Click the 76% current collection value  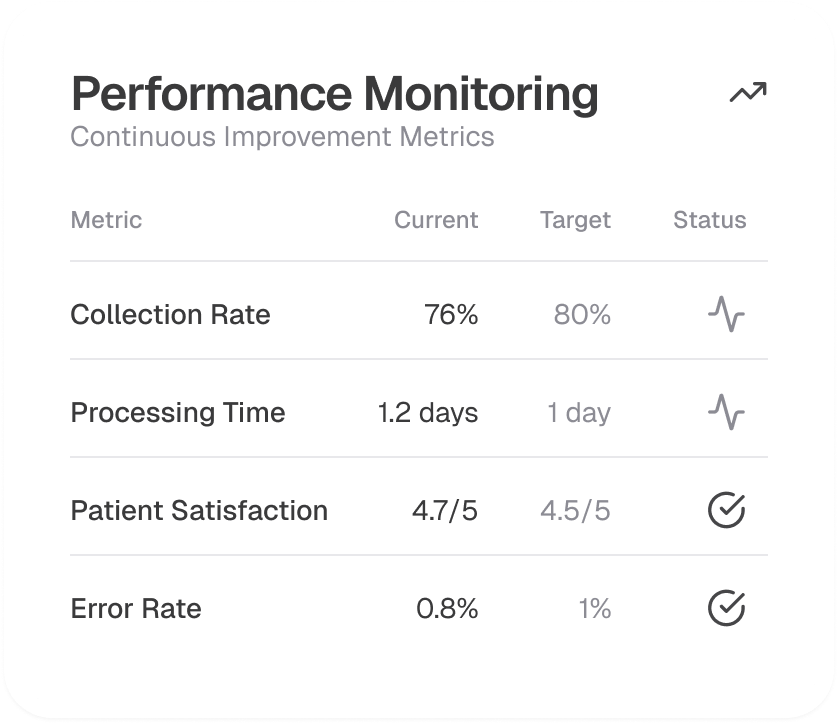pyautogui.click(x=451, y=315)
